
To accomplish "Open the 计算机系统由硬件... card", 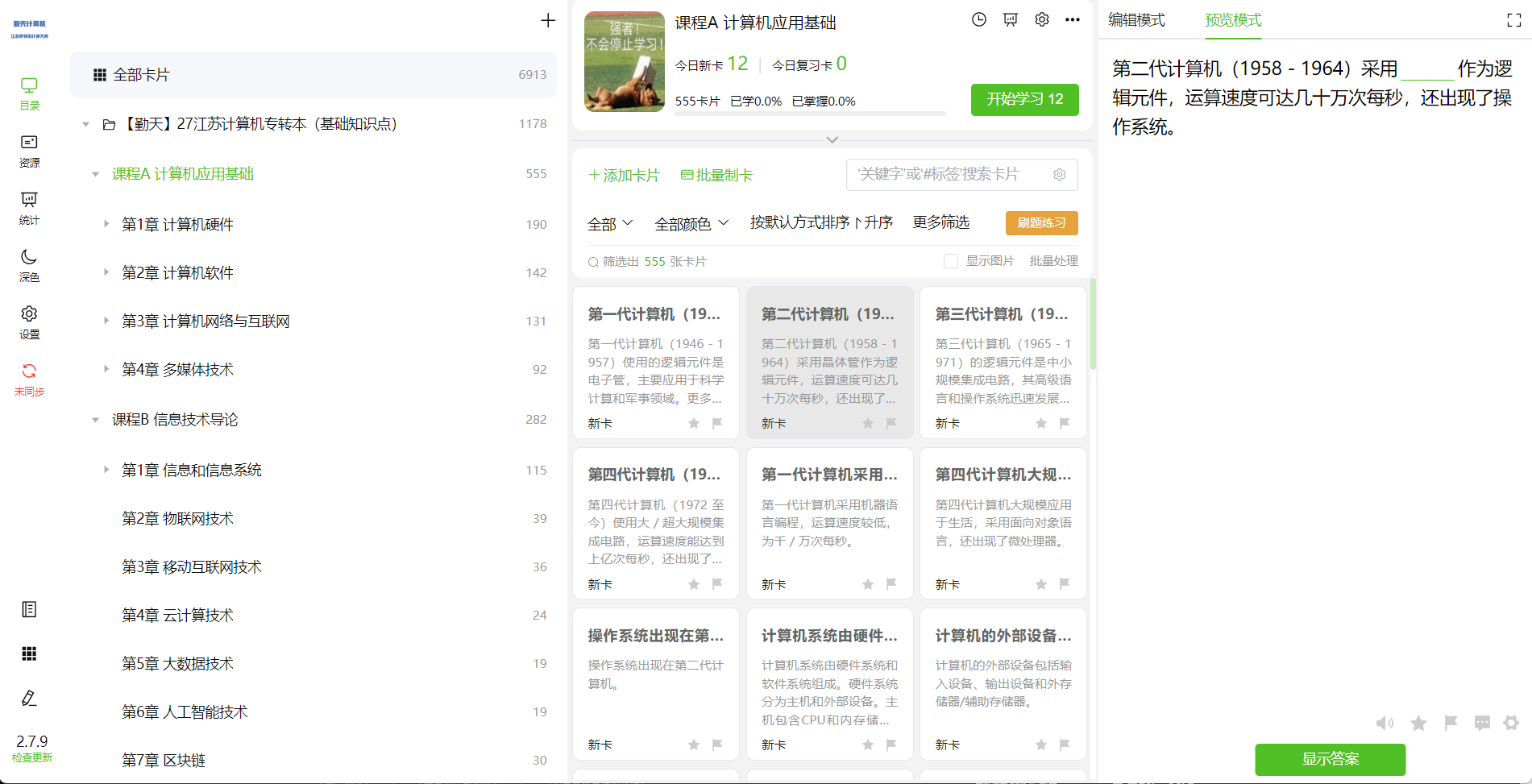I will point(830,684).
